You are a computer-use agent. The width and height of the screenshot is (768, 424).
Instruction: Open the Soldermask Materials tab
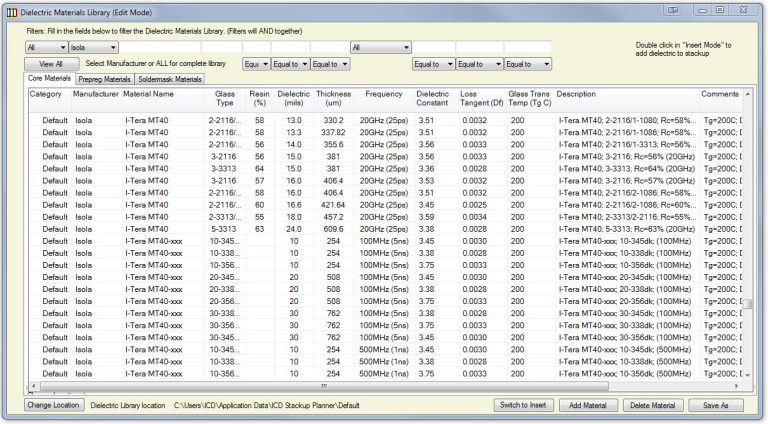[169, 79]
